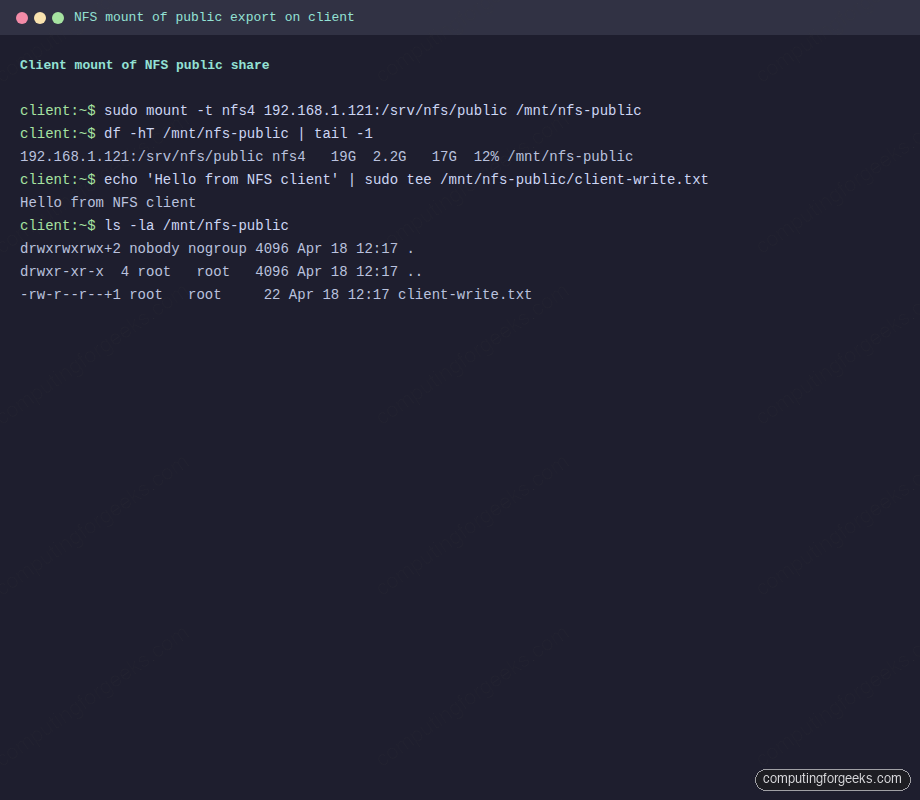Click the red close window control

[24, 17]
